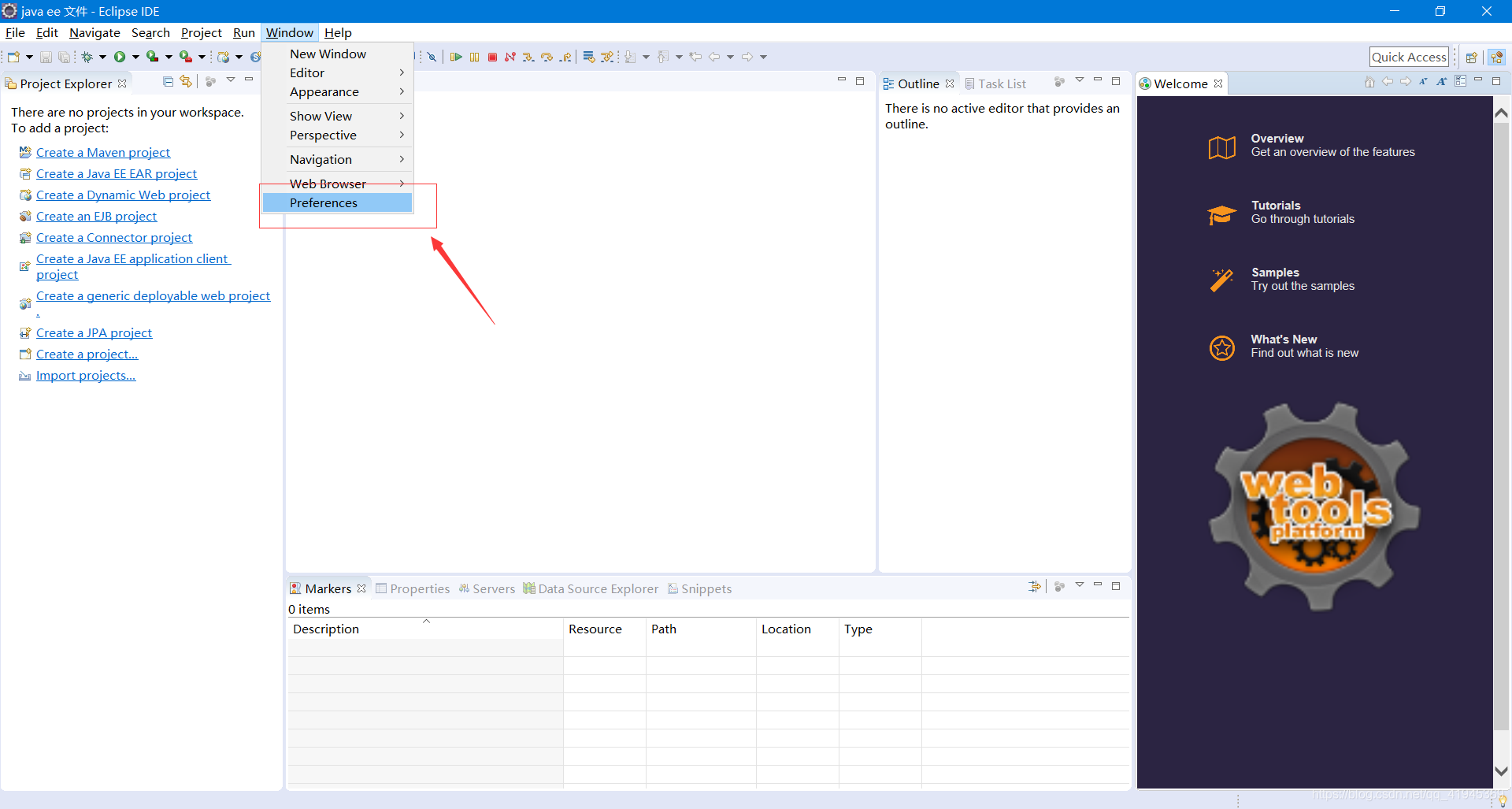Click the Save All toolbar icon
The height and width of the screenshot is (809, 1512).
tap(64, 57)
